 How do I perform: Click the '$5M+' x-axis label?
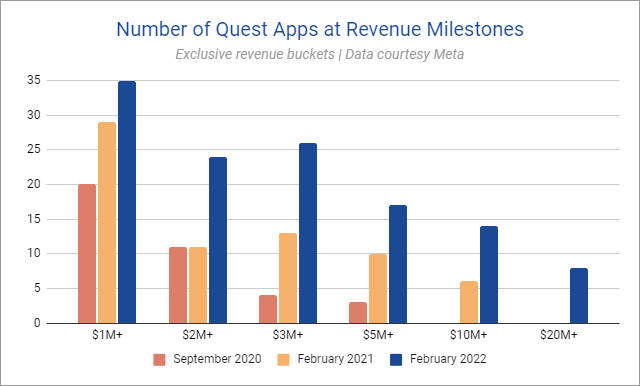pos(378,335)
